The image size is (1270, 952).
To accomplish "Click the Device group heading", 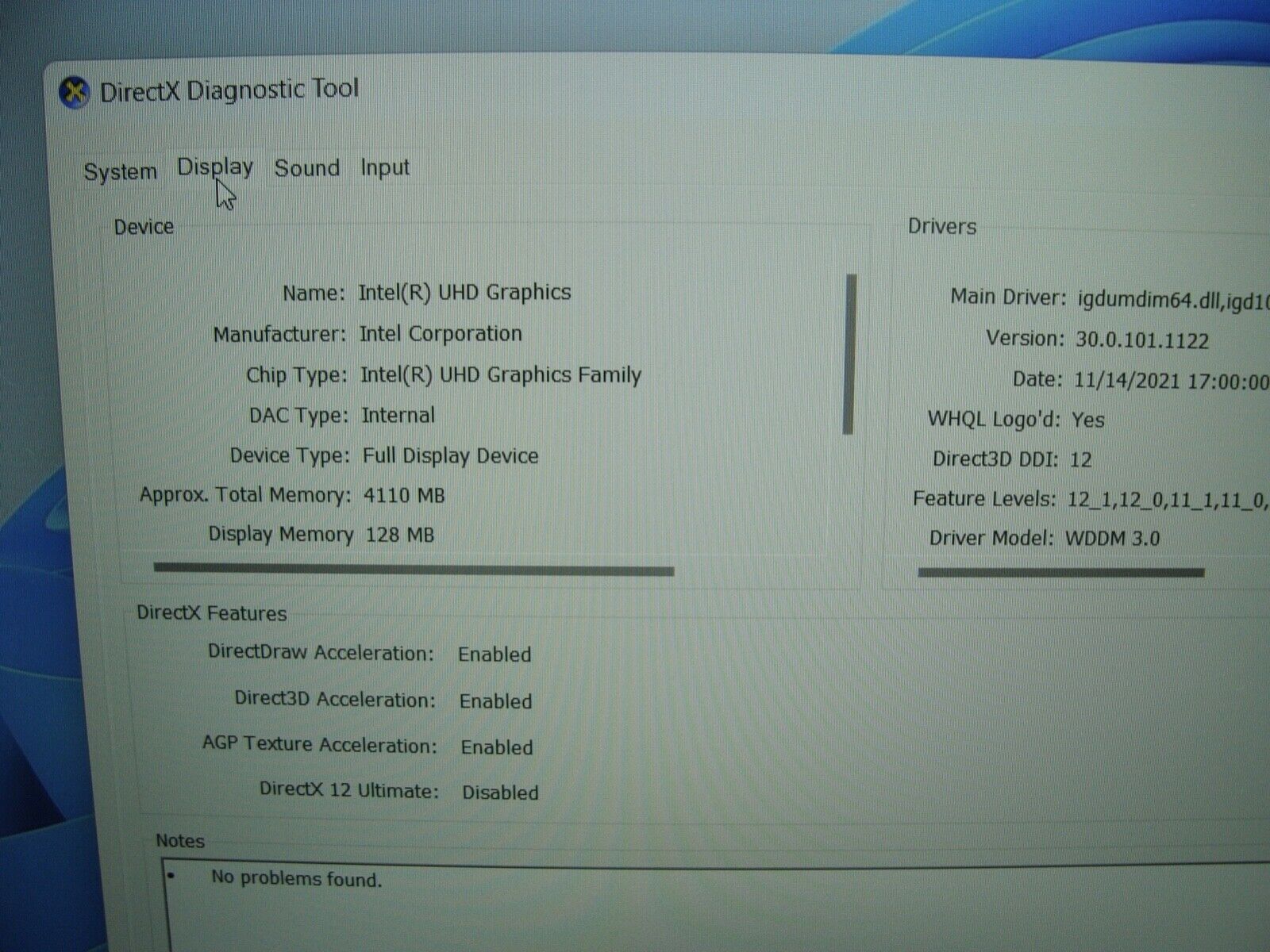I will 144,228.
